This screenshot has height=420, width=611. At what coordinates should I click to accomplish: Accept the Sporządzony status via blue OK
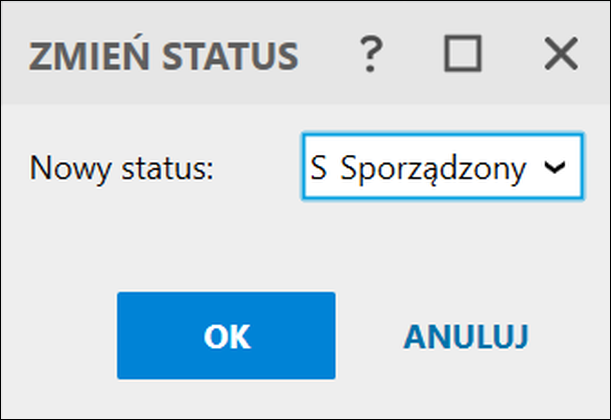pos(226,335)
